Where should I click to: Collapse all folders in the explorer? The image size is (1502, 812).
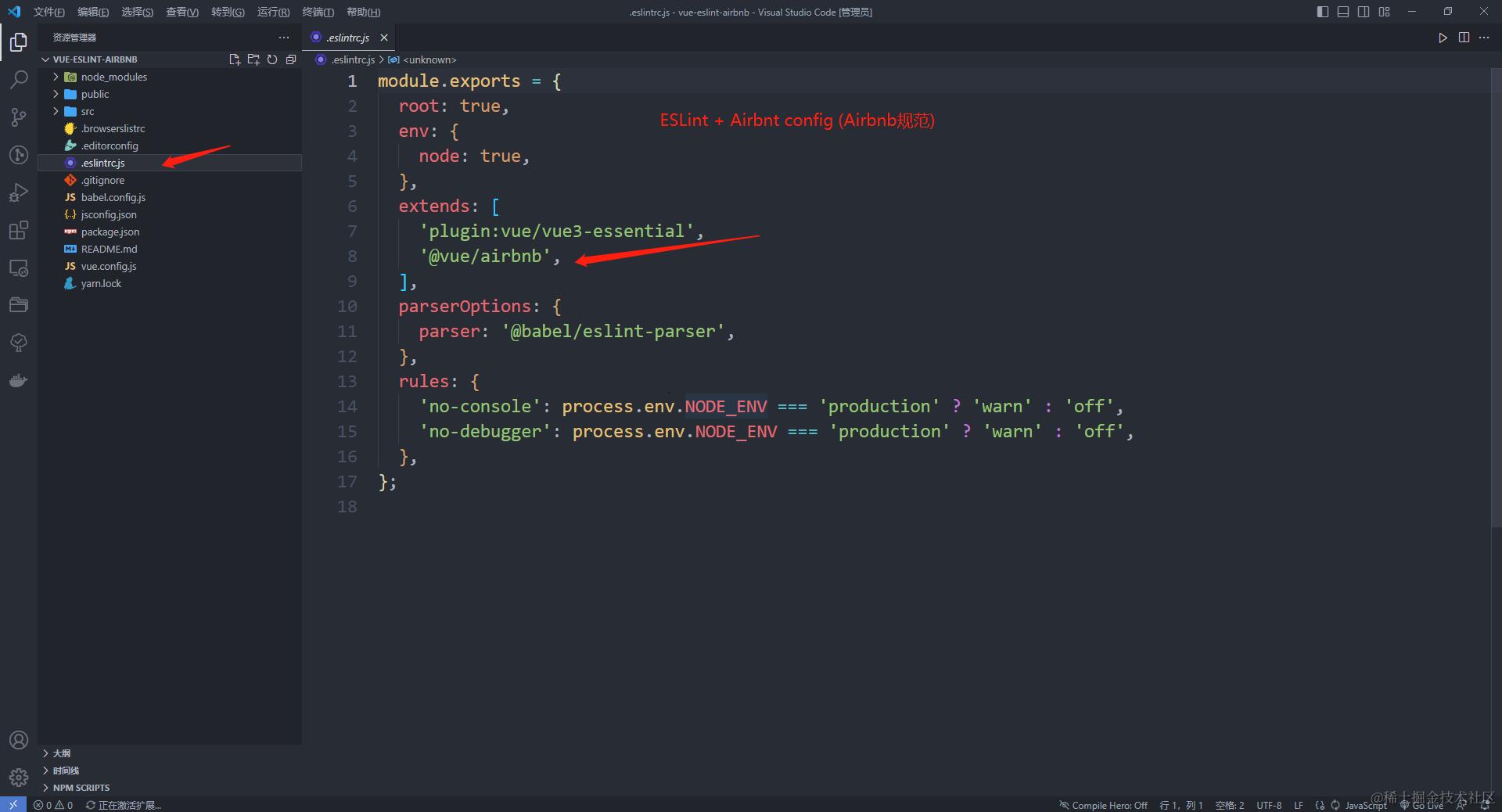coord(291,59)
